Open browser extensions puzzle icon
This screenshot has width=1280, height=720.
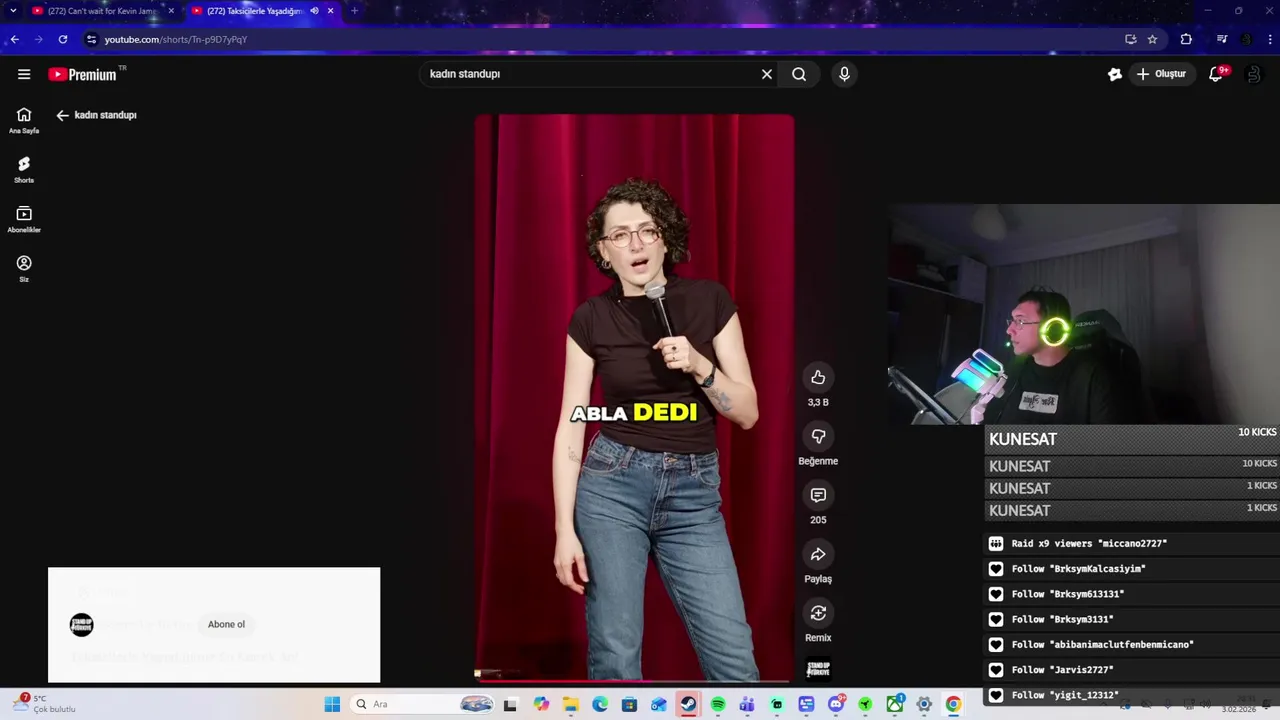click(x=1186, y=39)
